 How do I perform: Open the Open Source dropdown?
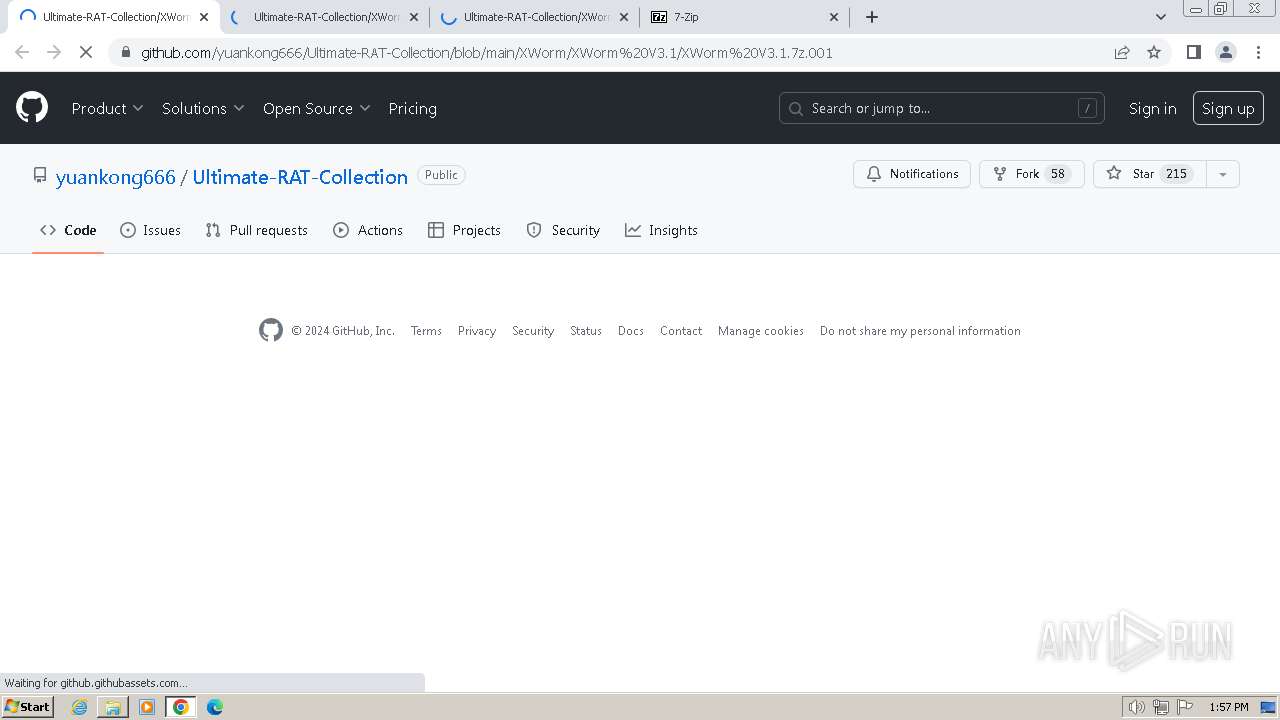tap(316, 108)
